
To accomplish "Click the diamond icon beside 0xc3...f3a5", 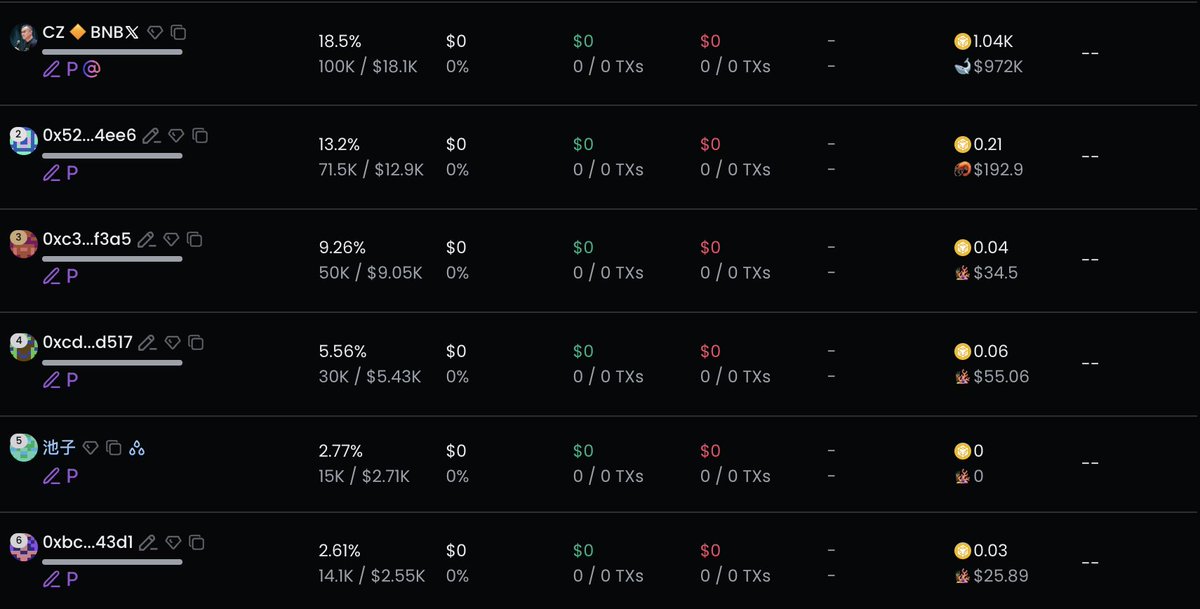I will 172,240.
